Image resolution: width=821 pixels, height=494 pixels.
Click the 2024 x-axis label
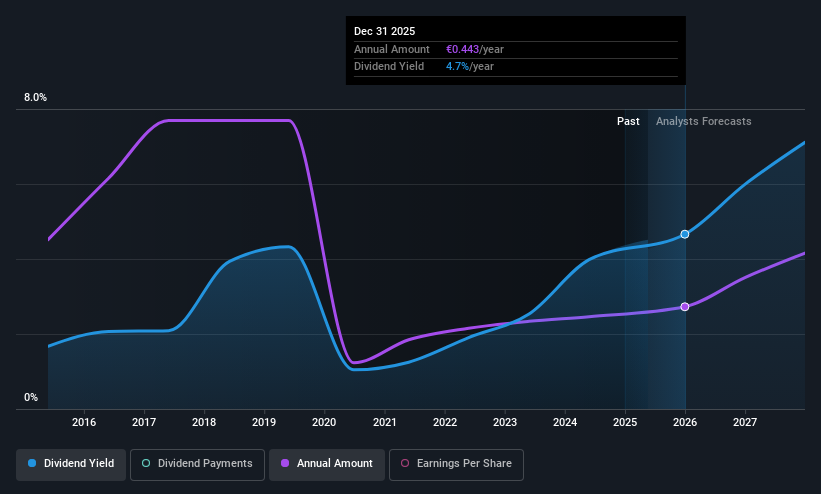[x=565, y=422]
